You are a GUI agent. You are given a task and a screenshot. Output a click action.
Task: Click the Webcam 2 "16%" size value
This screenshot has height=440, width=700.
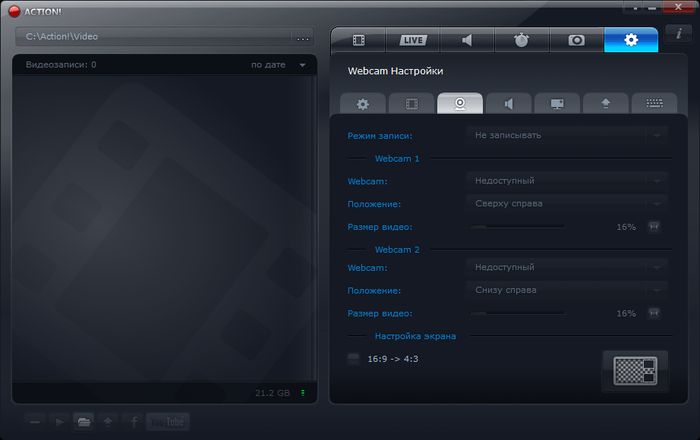[x=626, y=314]
